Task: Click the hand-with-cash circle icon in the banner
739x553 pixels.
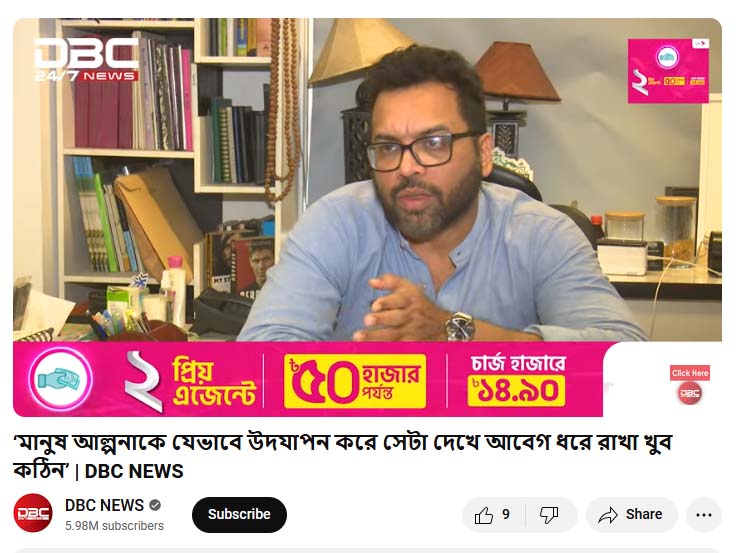Action: click(x=60, y=379)
